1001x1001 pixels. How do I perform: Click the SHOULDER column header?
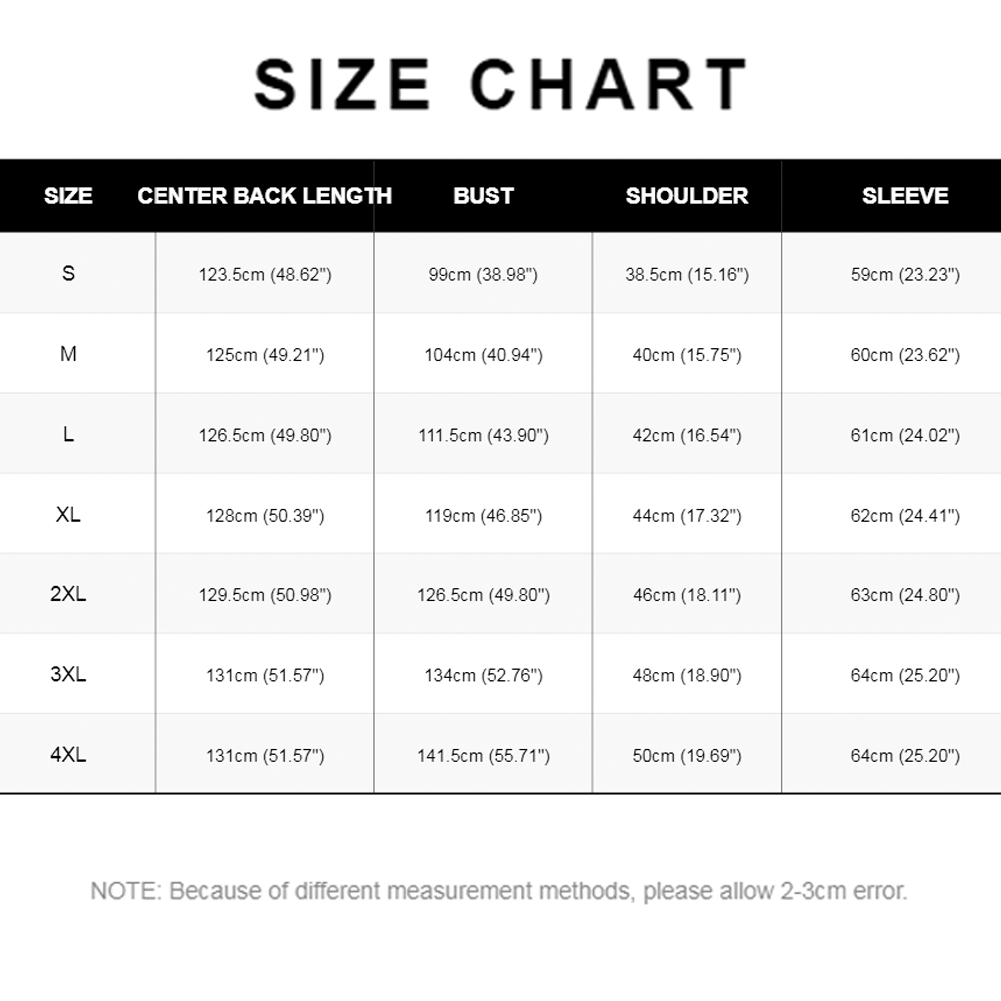(x=687, y=195)
